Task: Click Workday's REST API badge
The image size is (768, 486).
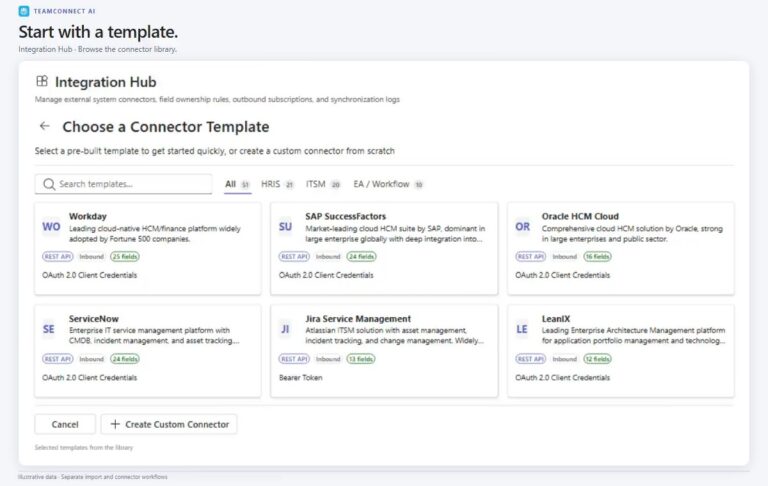Action: click(x=57, y=256)
